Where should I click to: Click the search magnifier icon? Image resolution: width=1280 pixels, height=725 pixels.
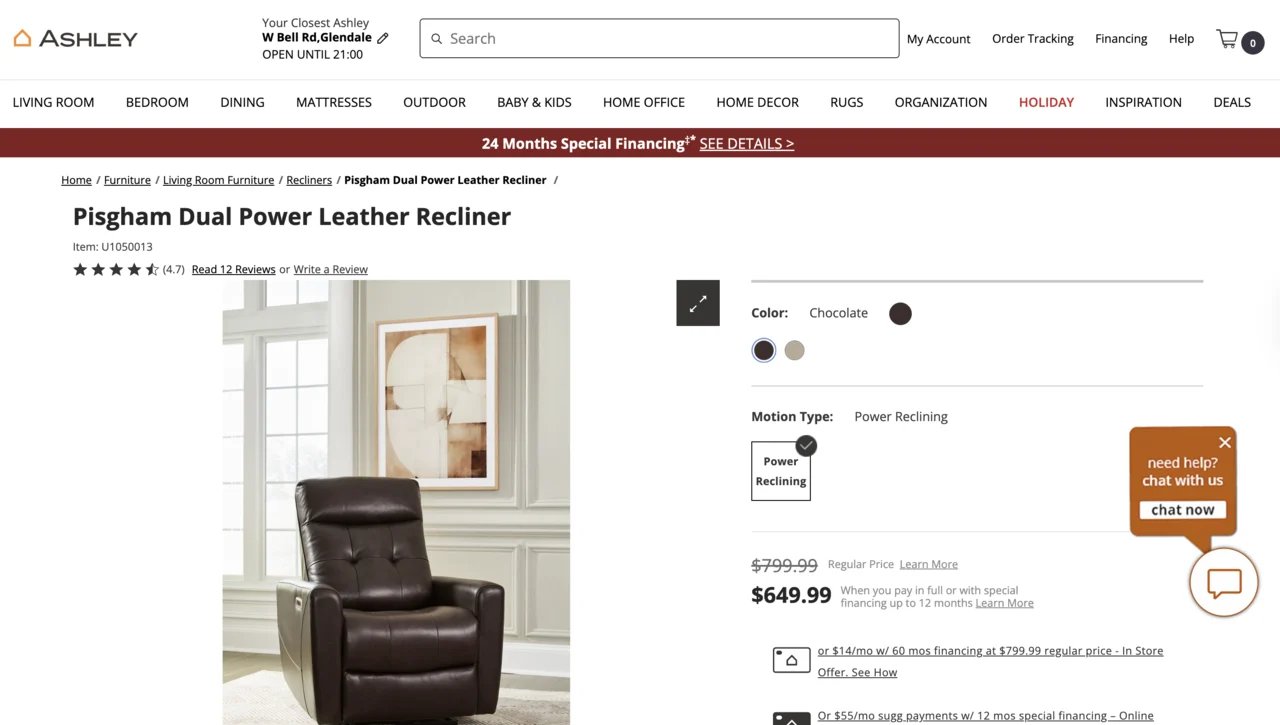tap(436, 39)
